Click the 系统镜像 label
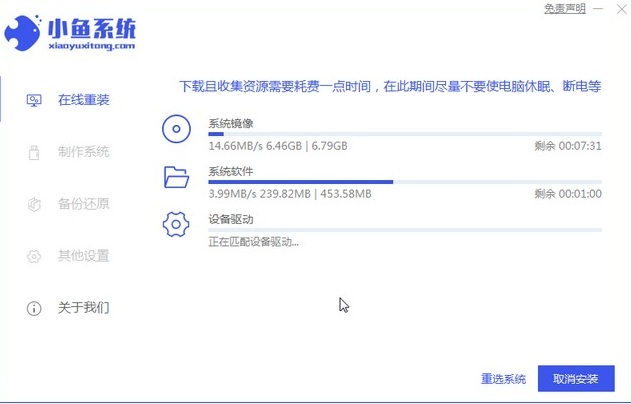The width and height of the screenshot is (631, 404). coord(231,123)
